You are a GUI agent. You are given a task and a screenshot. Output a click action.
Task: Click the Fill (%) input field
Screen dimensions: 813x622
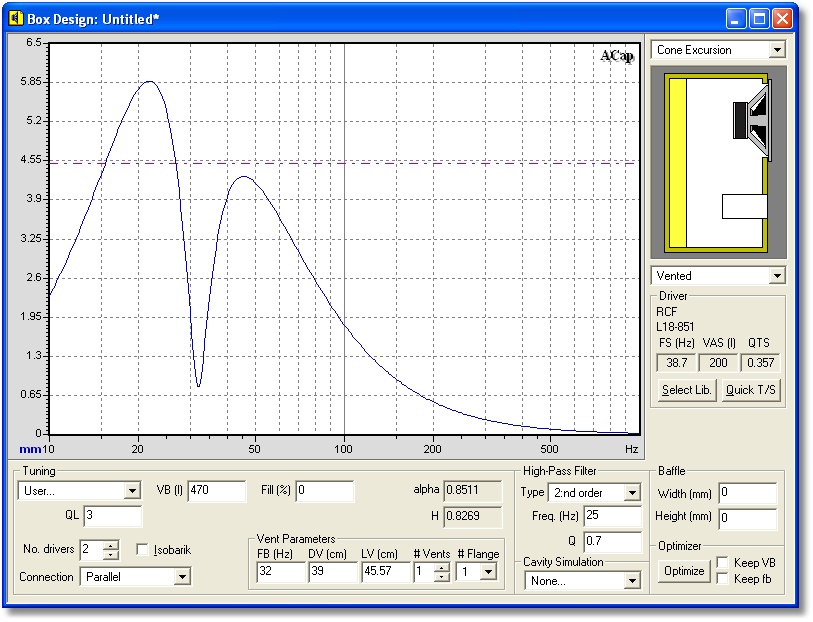325,490
